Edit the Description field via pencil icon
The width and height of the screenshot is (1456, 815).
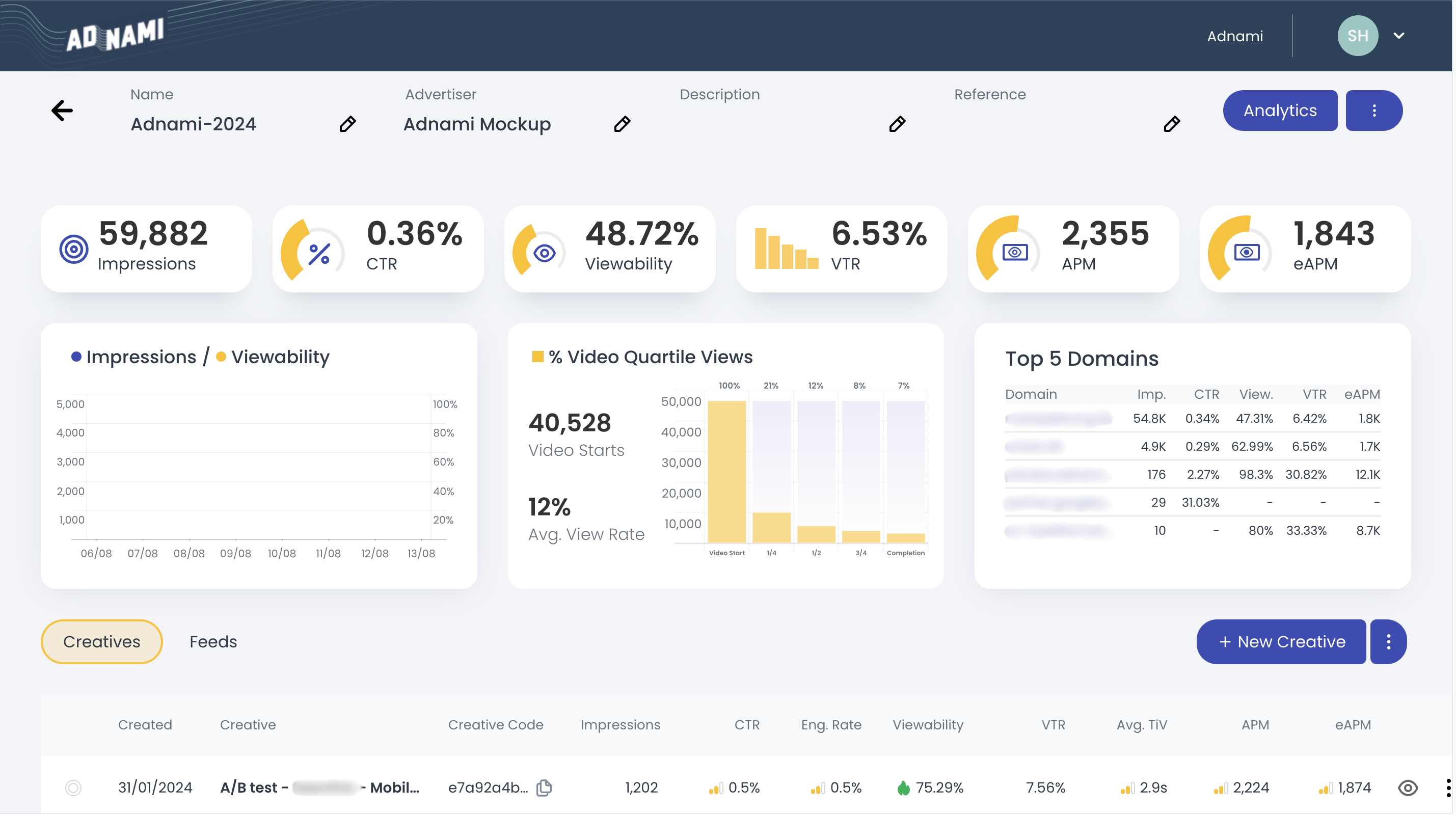click(897, 124)
